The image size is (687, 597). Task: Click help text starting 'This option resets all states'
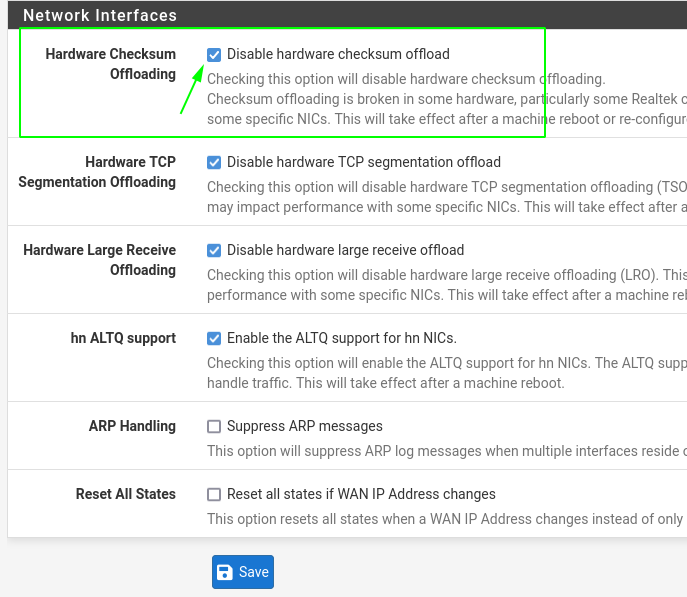pos(447,519)
